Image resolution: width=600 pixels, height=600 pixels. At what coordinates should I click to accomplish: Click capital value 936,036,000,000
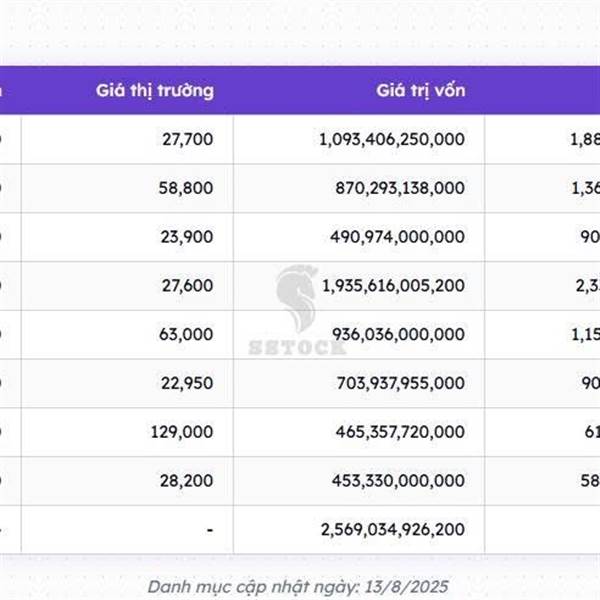point(398,334)
